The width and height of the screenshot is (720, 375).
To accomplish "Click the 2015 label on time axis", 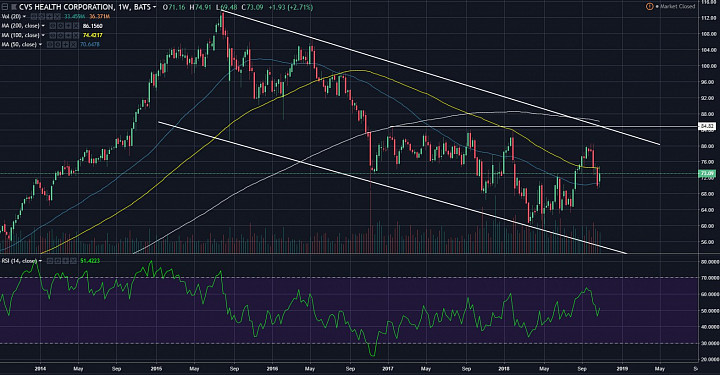I will coord(157,369).
